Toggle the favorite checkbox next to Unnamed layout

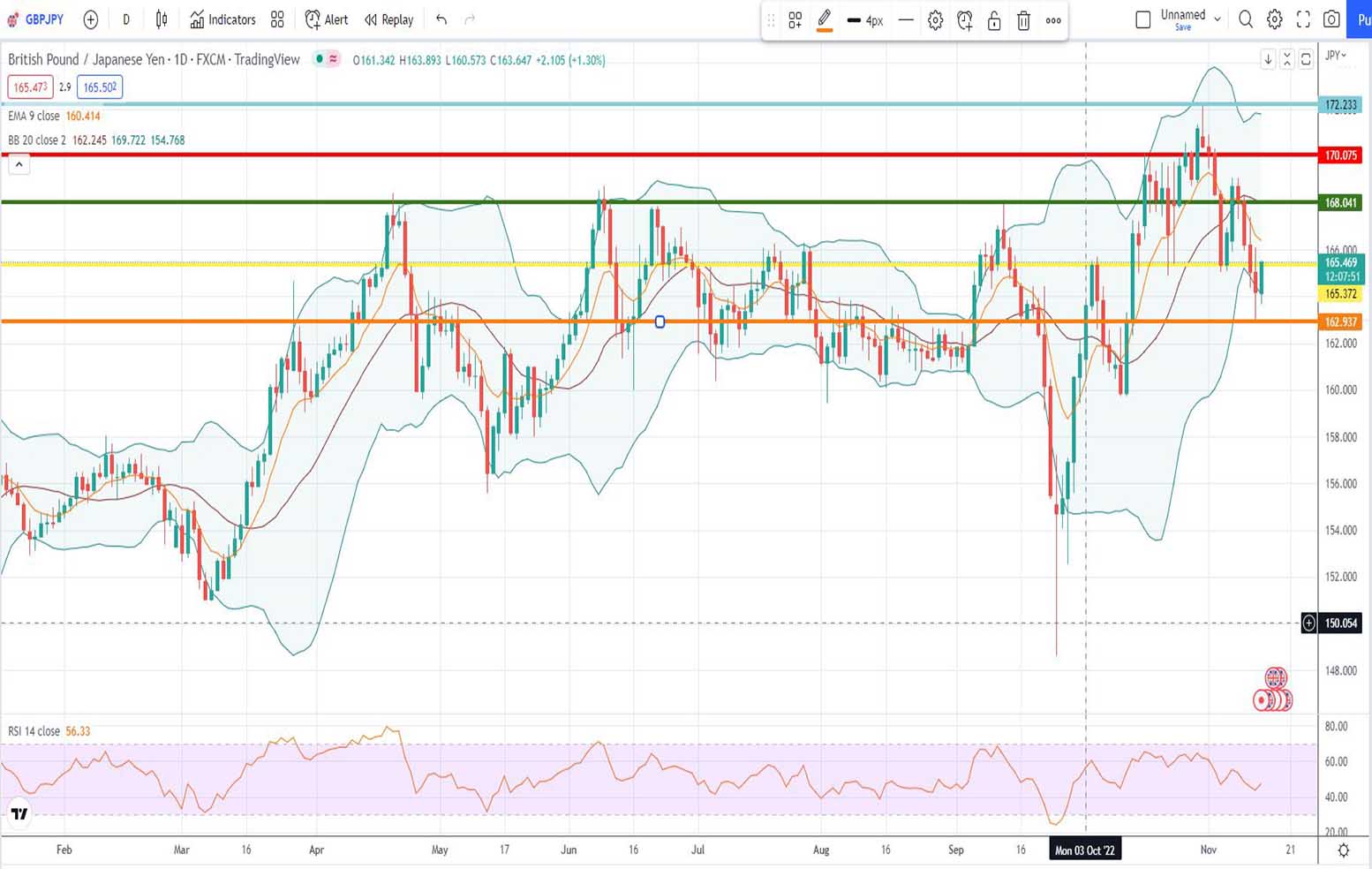click(x=1142, y=18)
